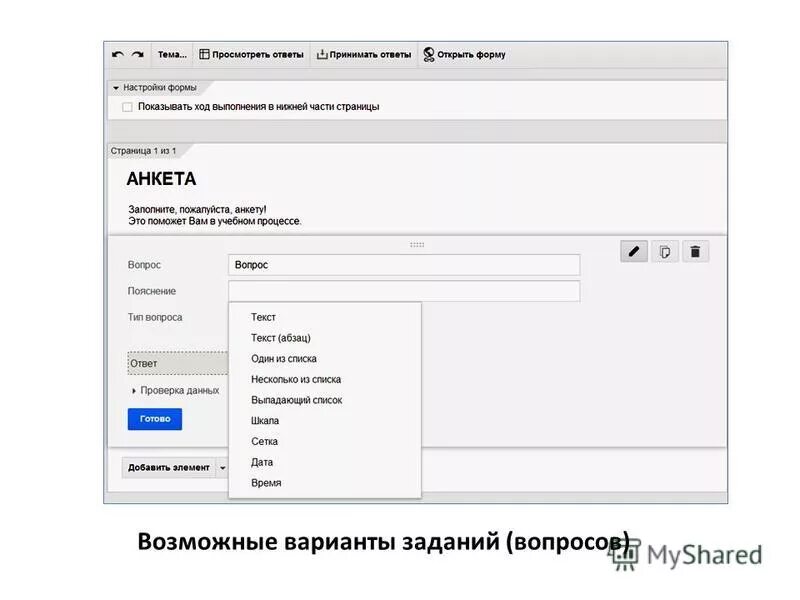Click the Пояснение input field
This screenshot has height=600, width=800.
click(404, 291)
